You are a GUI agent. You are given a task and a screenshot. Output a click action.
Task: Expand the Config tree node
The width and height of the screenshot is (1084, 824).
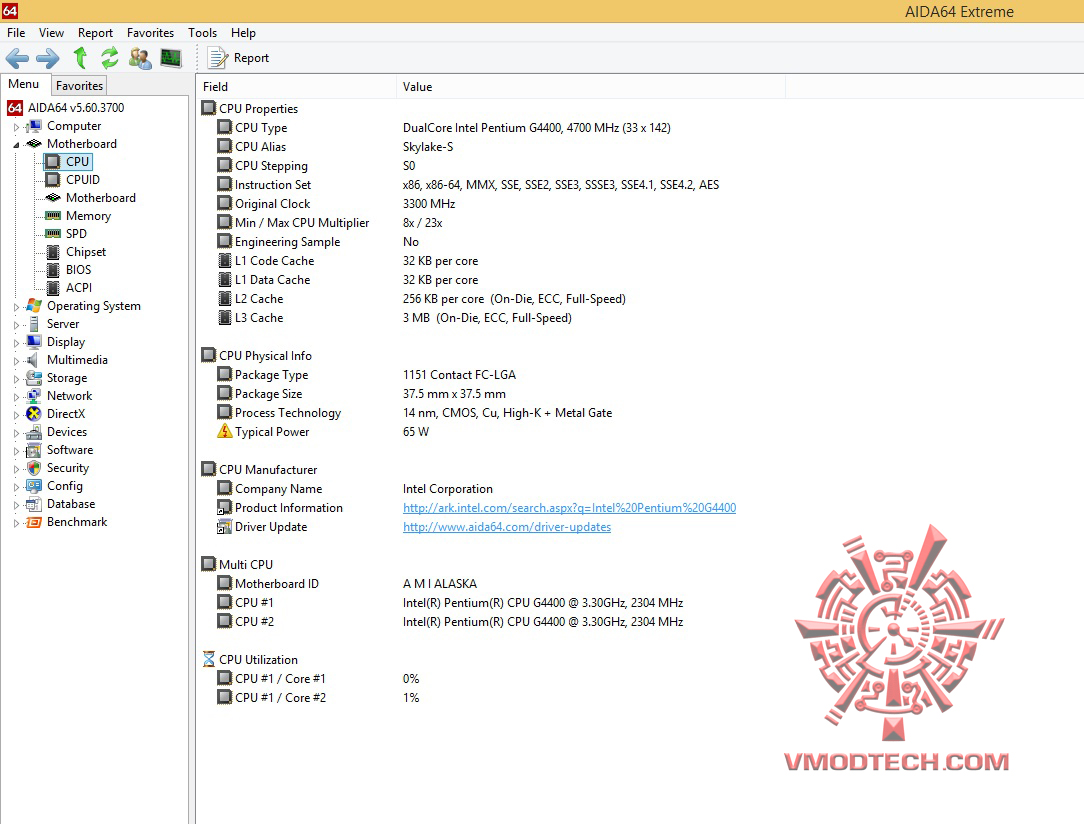pos(16,486)
